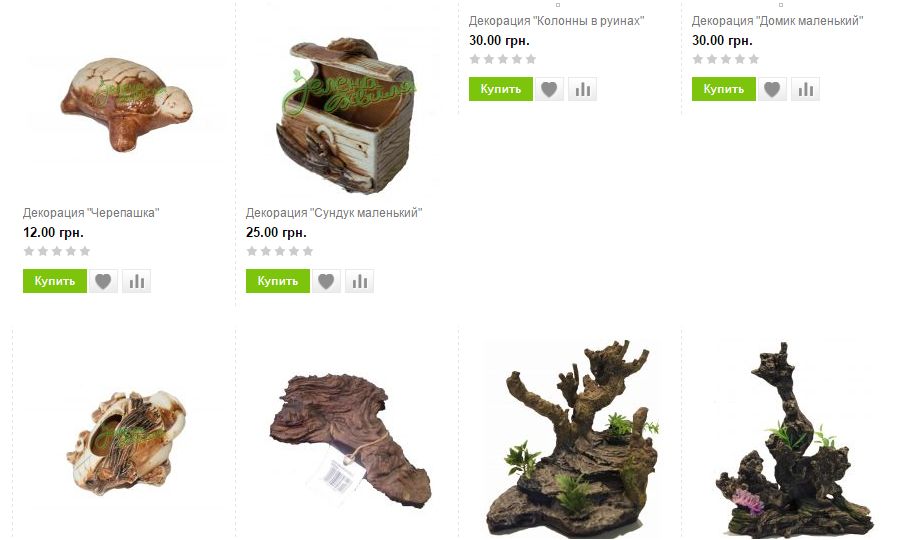Add "Сундук маленький" to wishlist heart
Image resolution: width=898 pixels, height=540 pixels.
(x=326, y=281)
